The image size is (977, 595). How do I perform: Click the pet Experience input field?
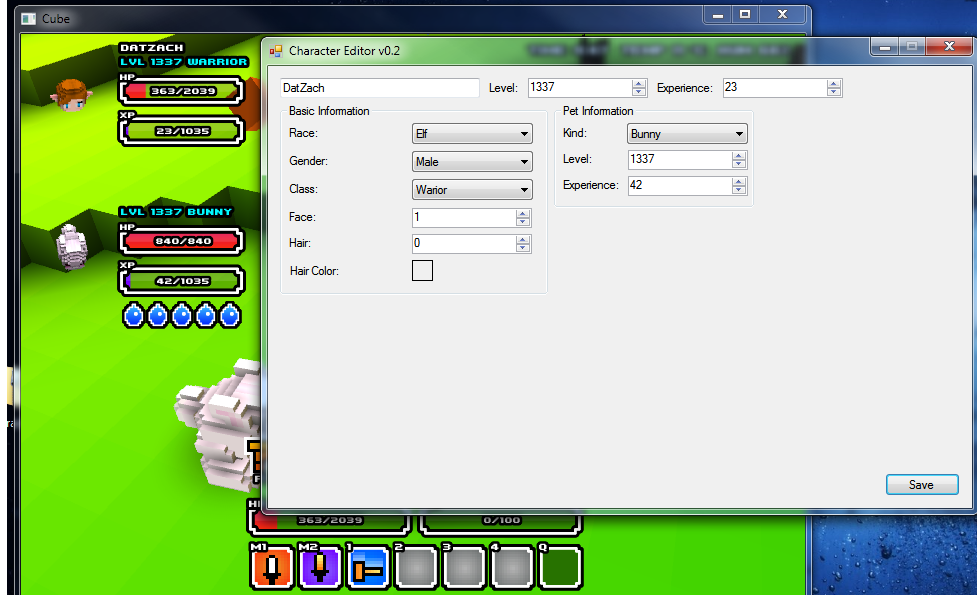[679, 186]
